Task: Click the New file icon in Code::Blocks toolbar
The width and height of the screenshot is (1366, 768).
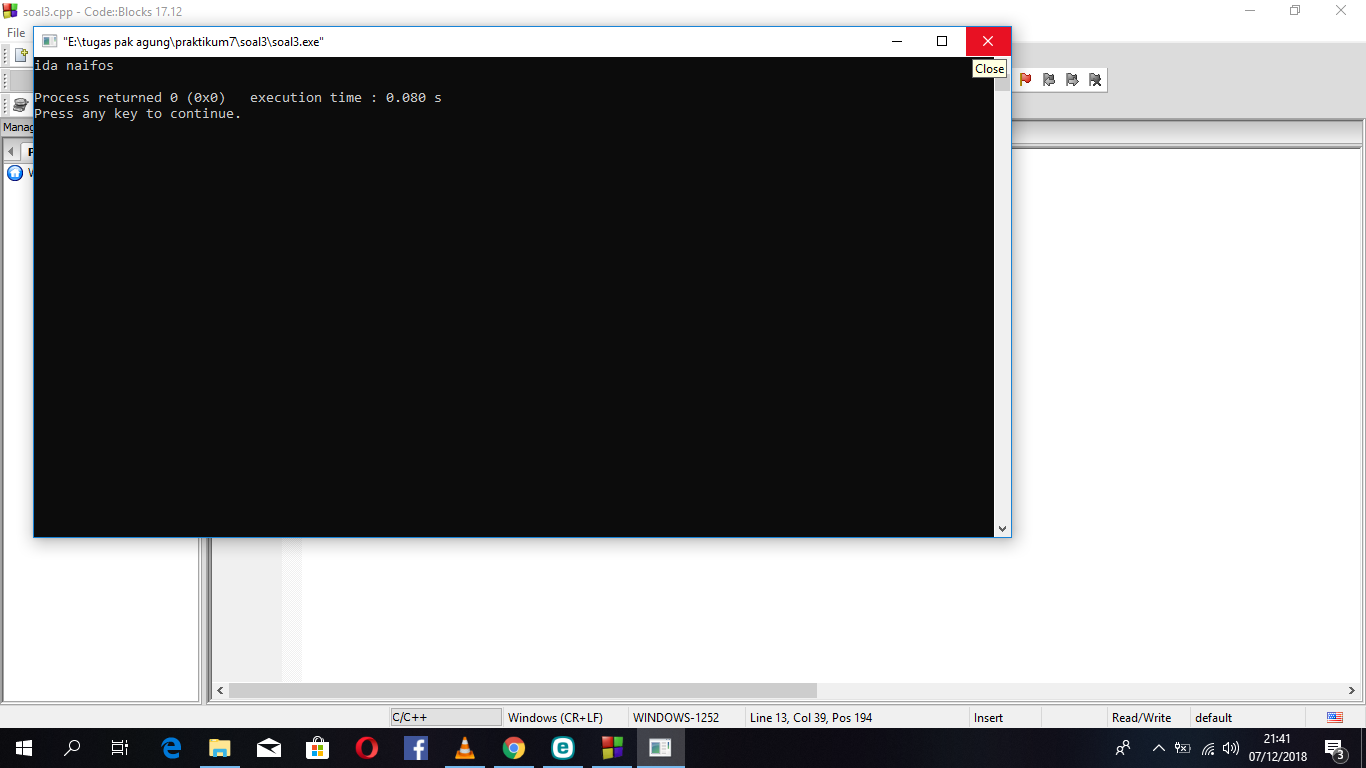Action: click(x=21, y=55)
